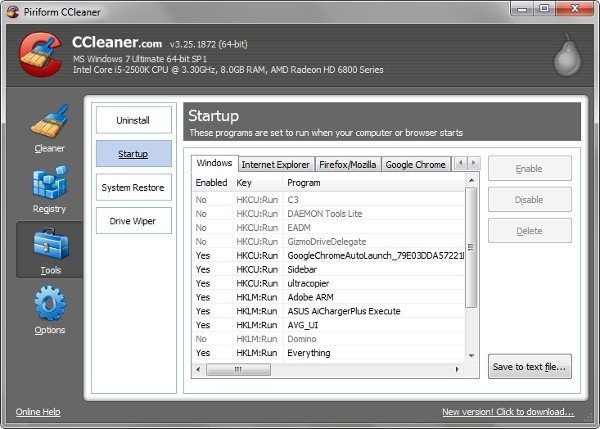
Task: Click the list's scroll down arrow
Action: (x=471, y=356)
